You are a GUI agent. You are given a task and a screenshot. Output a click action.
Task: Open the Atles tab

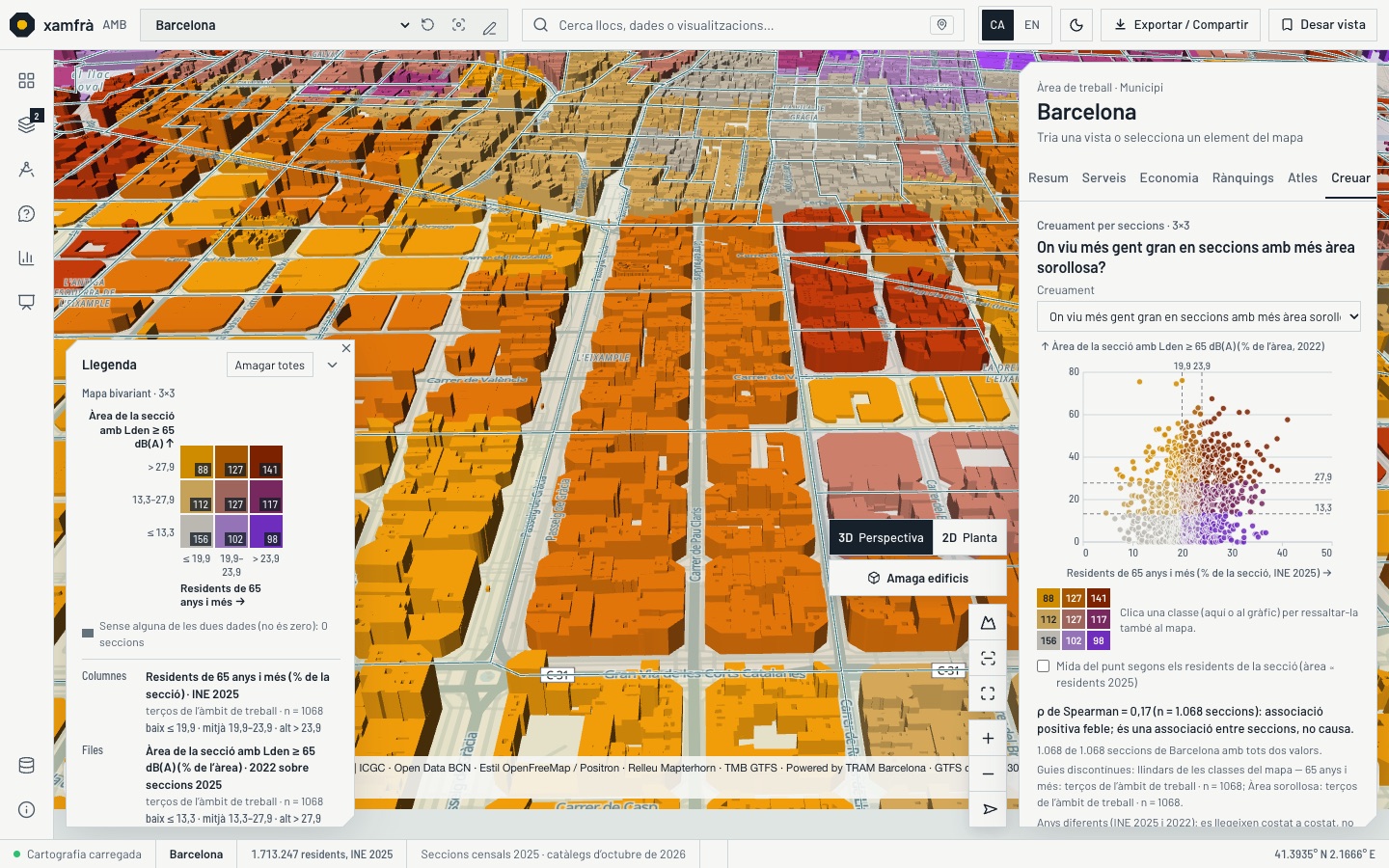coord(1302,178)
